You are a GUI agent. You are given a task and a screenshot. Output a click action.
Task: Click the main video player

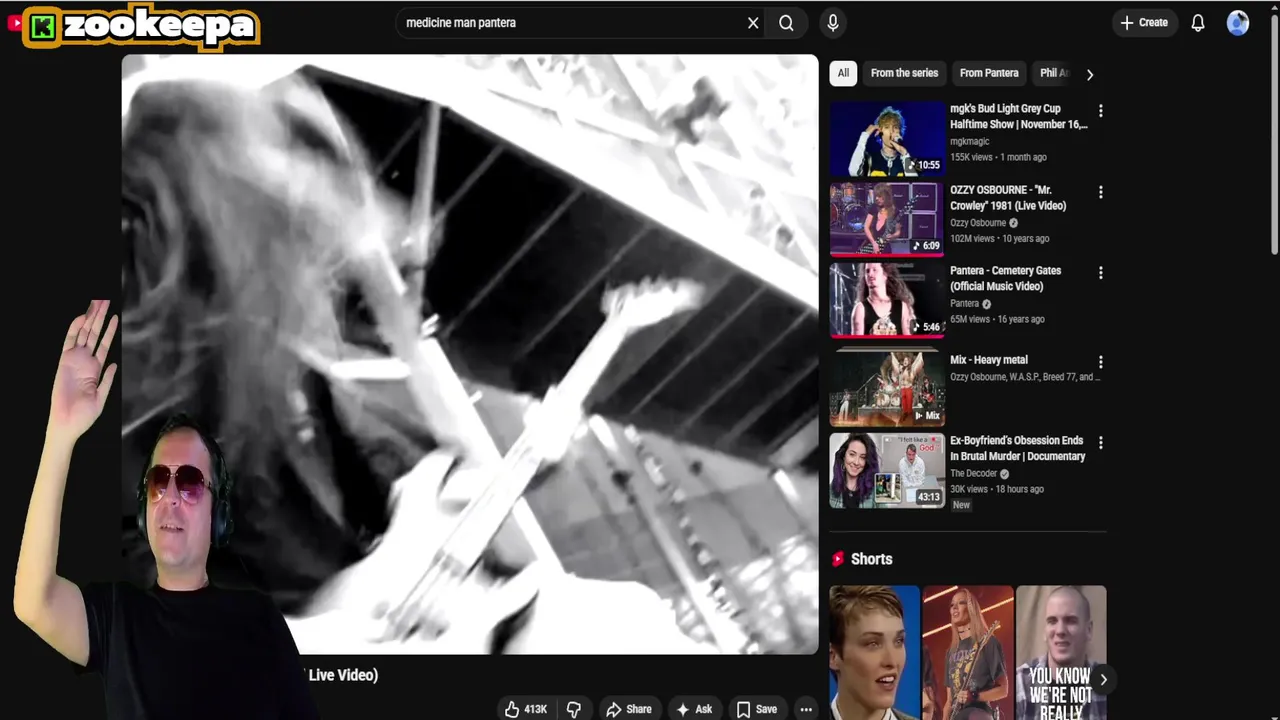(x=470, y=354)
